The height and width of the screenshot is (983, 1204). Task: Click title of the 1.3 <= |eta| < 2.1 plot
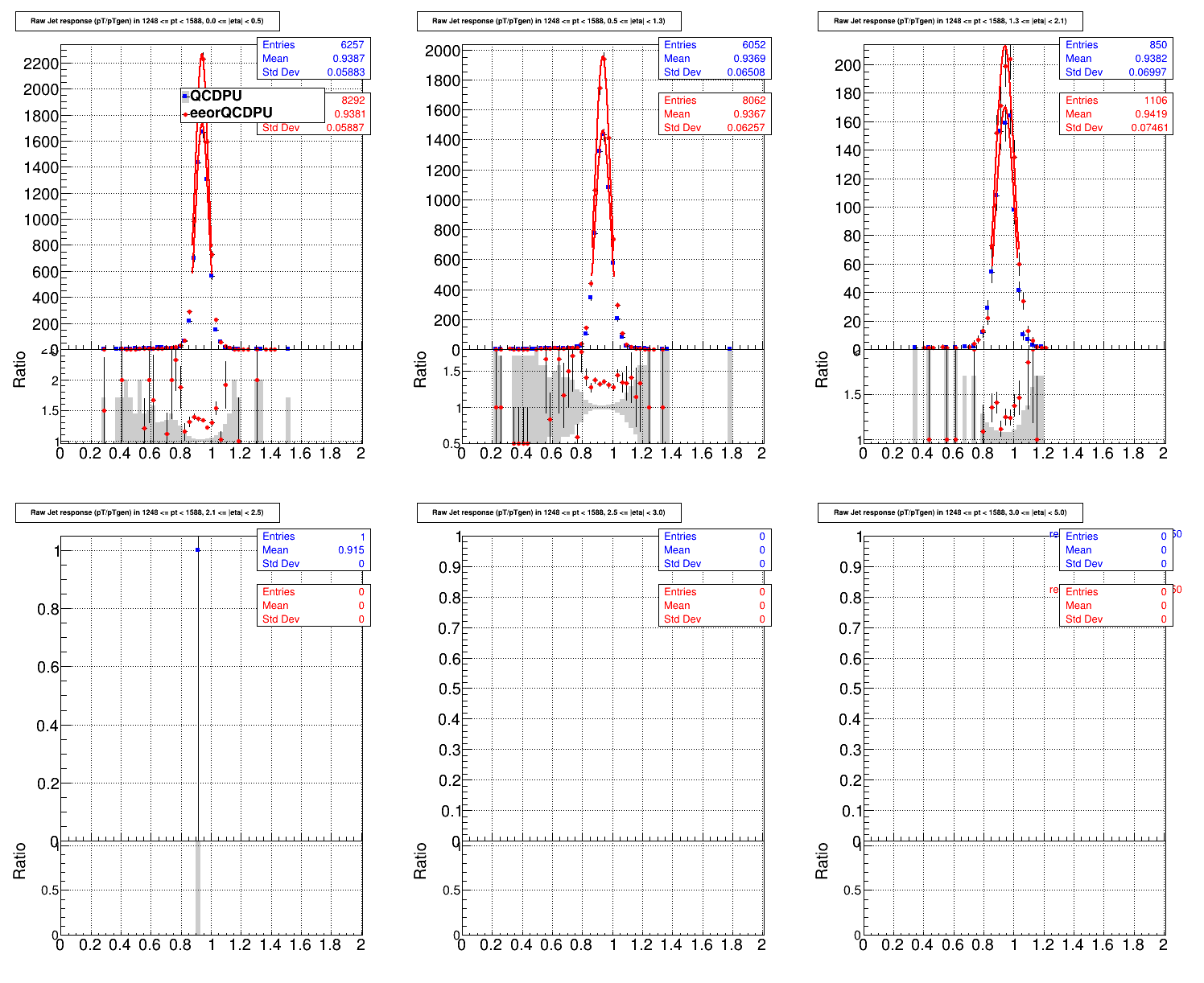coord(950,22)
